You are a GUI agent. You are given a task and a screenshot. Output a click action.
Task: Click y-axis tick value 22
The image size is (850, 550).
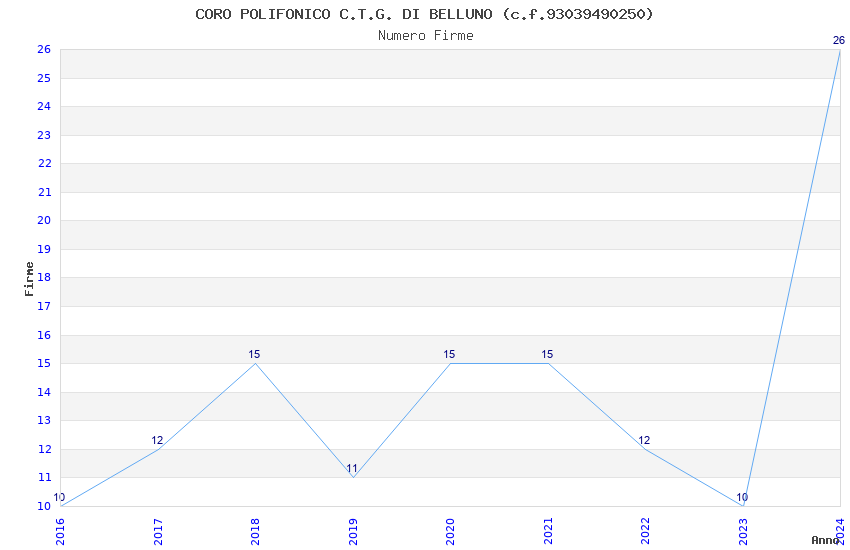44,163
